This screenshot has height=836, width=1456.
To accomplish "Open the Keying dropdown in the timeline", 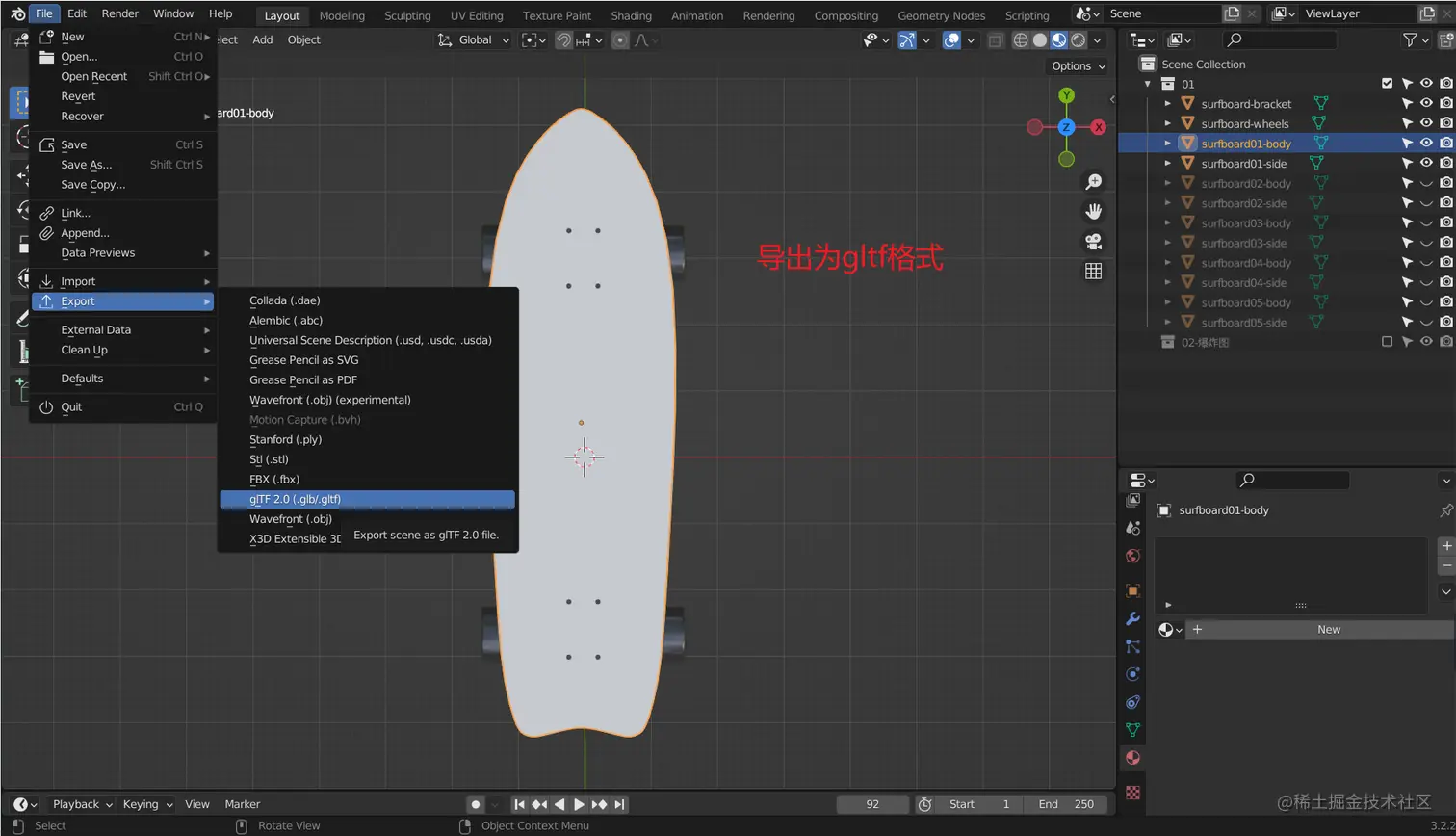I will pos(147,804).
